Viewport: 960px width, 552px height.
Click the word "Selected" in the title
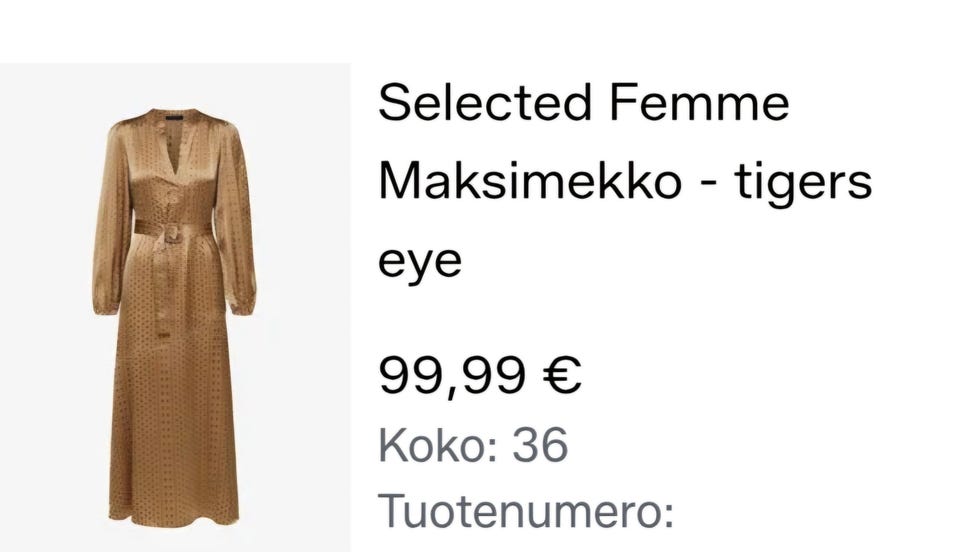point(480,104)
